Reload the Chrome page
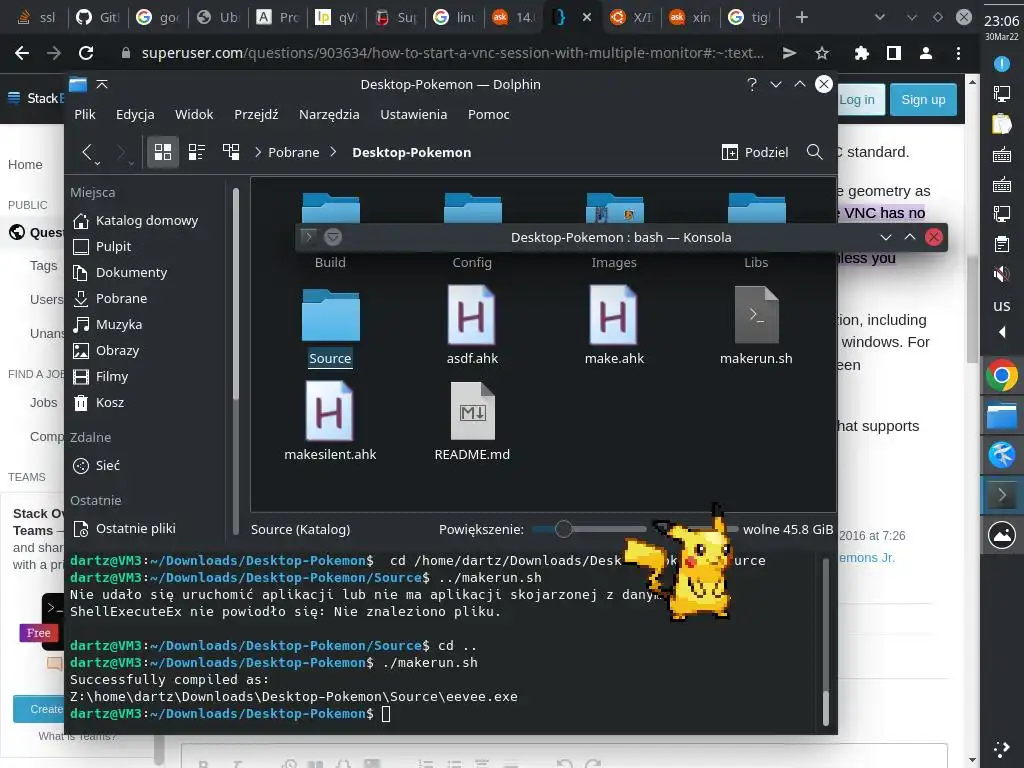 click(86, 53)
